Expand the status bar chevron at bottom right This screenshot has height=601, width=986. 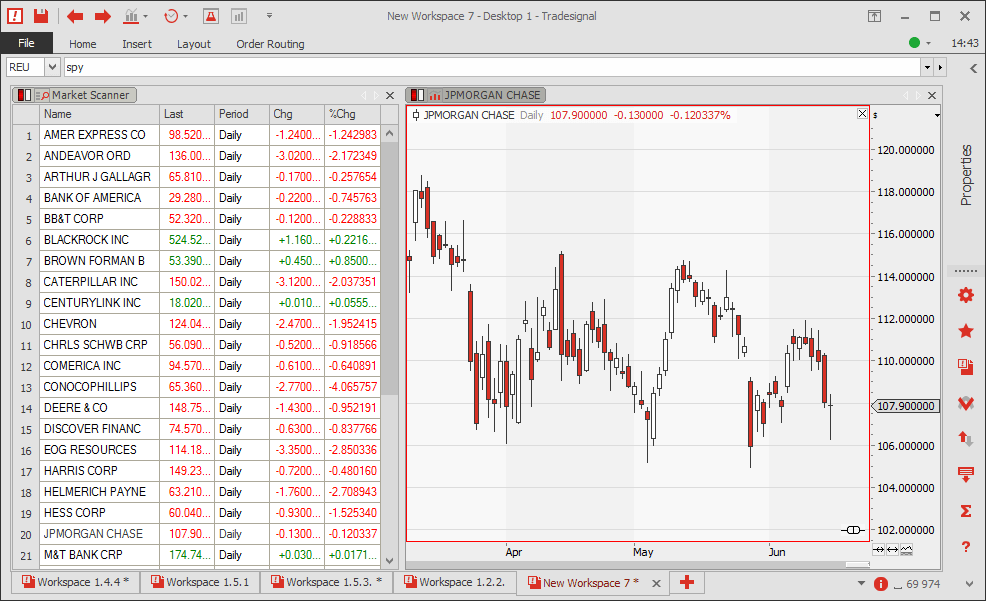(x=969, y=584)
